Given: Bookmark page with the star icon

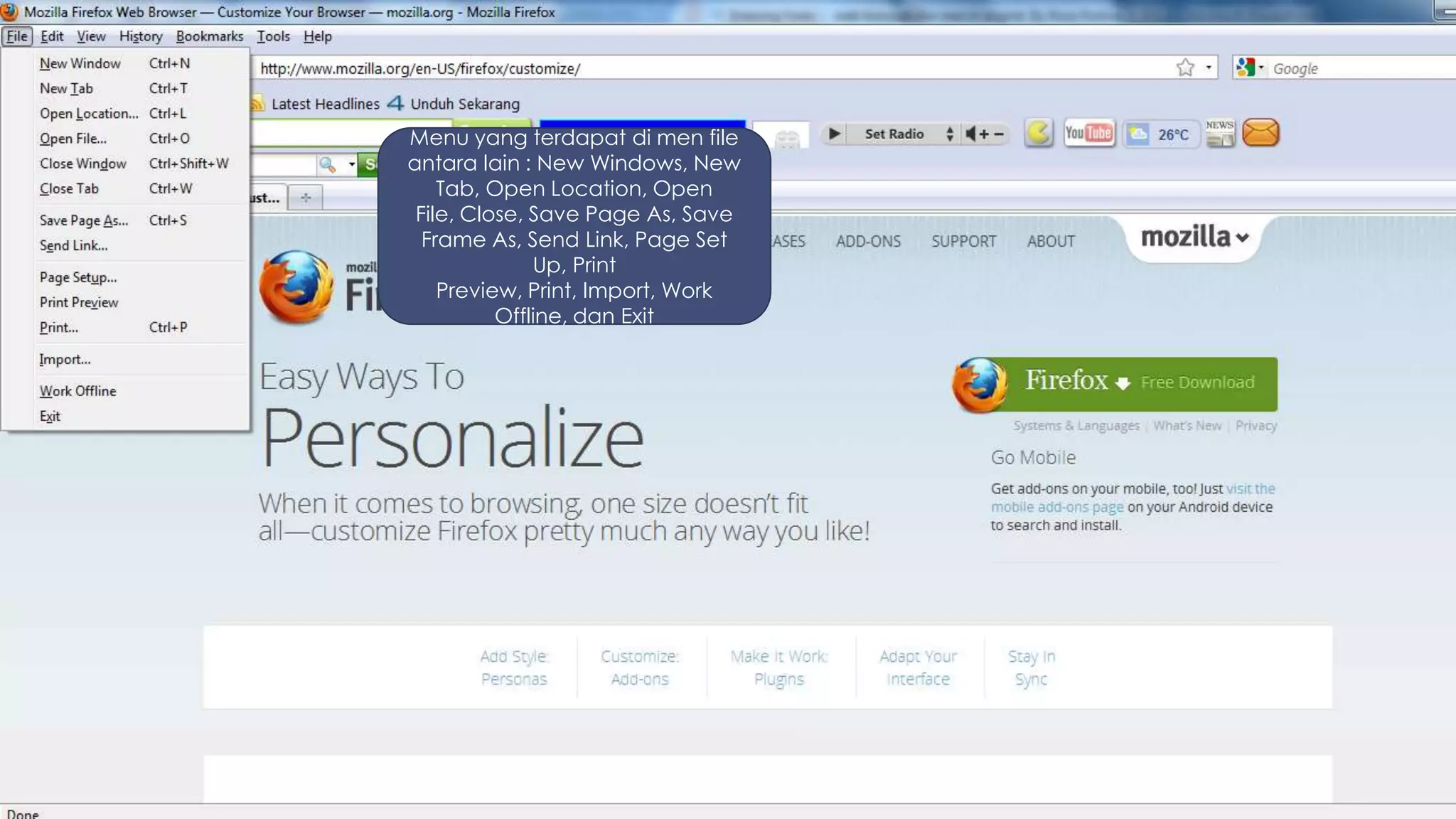Looking at the screenshot, I should click(1185, 68).
